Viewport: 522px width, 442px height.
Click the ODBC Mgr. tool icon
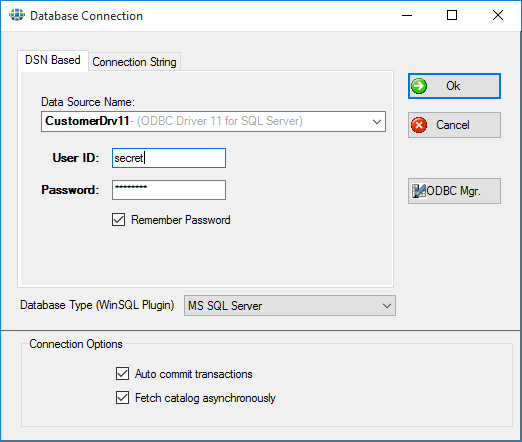pyautogui.click(x=419, y=191)
